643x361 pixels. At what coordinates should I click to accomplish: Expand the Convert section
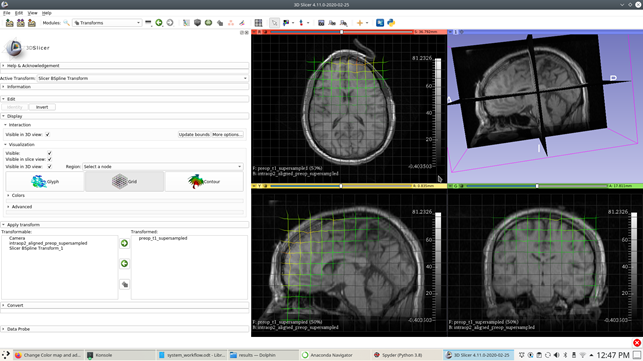point(125,305)
